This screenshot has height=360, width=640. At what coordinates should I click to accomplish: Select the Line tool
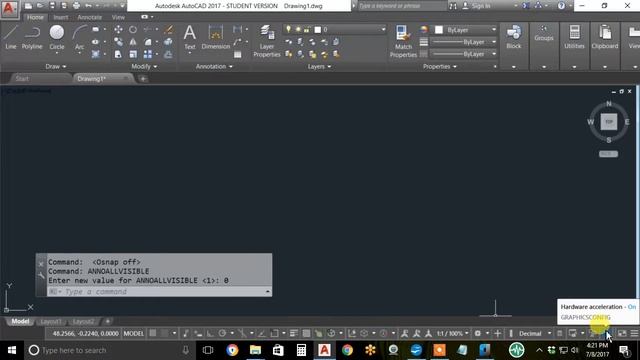pos(11,37)
